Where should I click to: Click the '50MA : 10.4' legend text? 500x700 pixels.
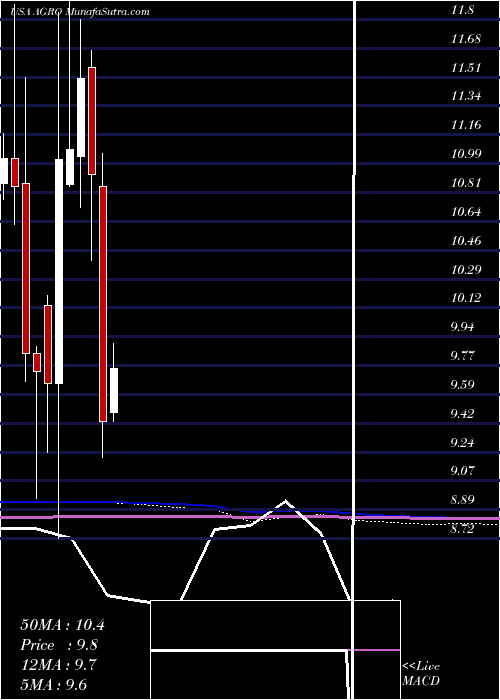pos(62,625)
